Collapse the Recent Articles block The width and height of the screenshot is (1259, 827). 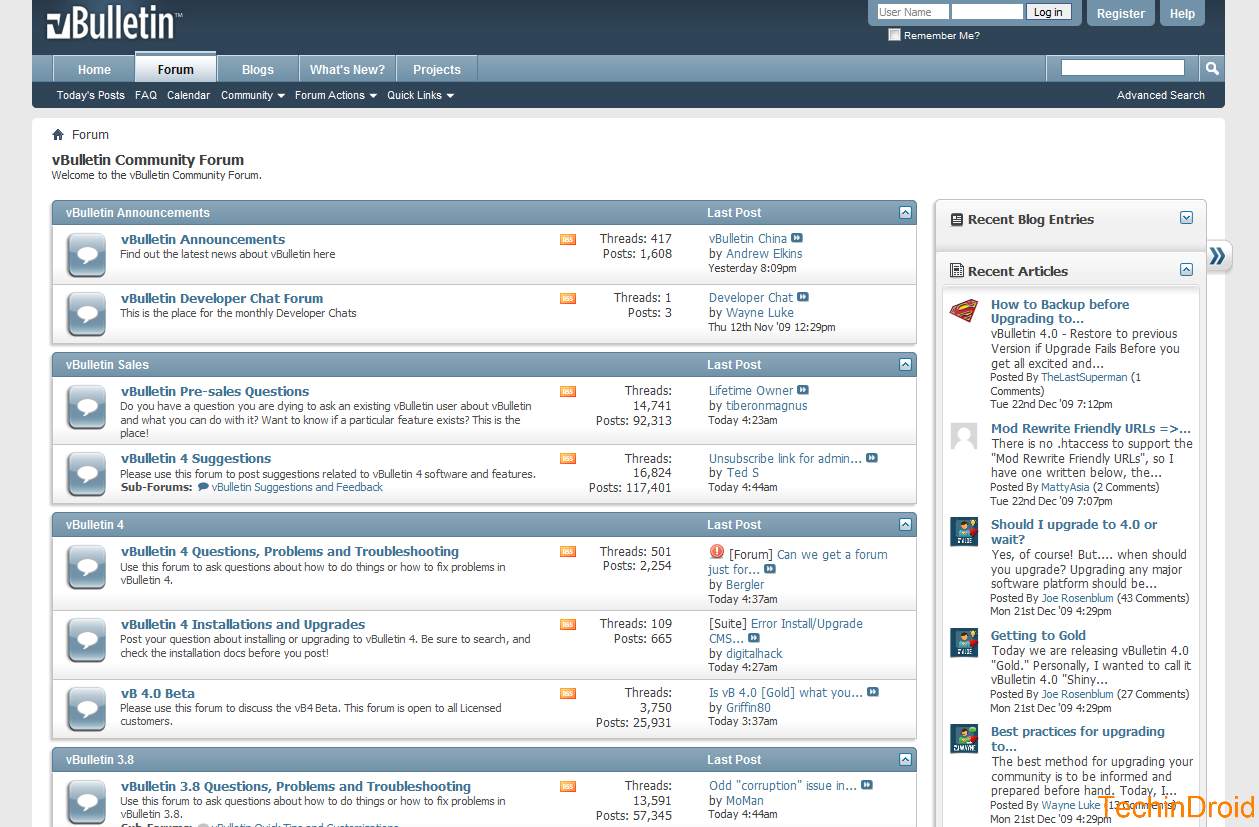(1186, 270)
